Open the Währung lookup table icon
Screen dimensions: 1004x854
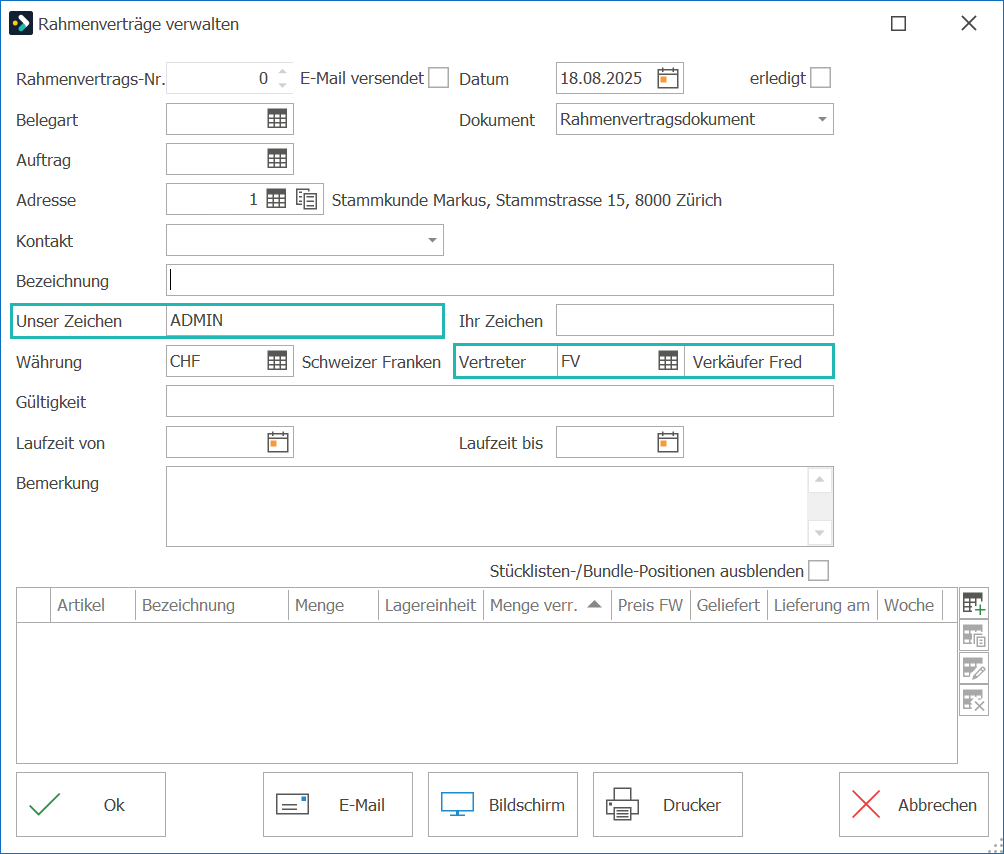(277, 361)
